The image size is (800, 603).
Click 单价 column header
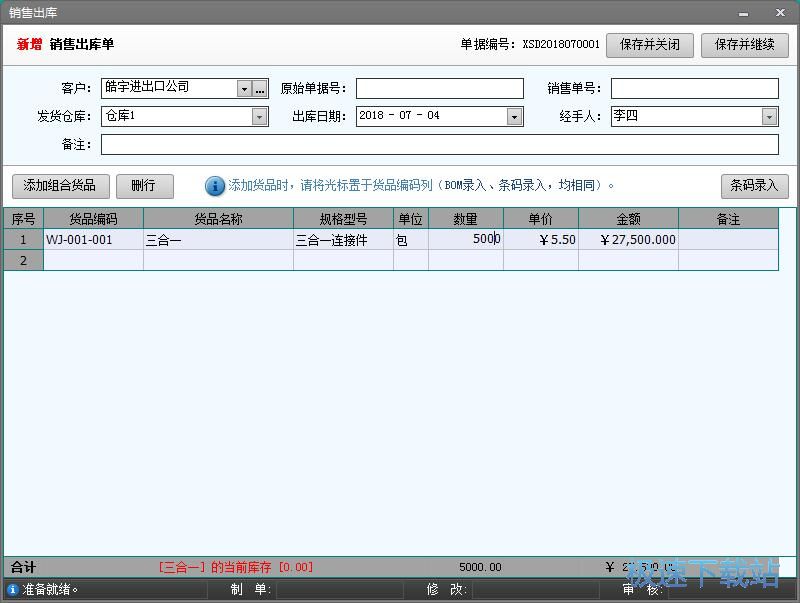pos(541,219)
